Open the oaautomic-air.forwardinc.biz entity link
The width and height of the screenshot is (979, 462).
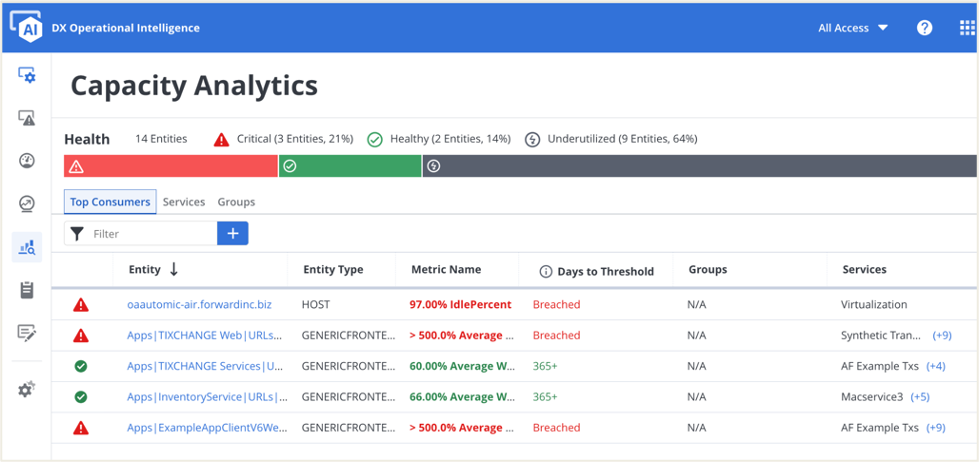(x=199, y=304)
